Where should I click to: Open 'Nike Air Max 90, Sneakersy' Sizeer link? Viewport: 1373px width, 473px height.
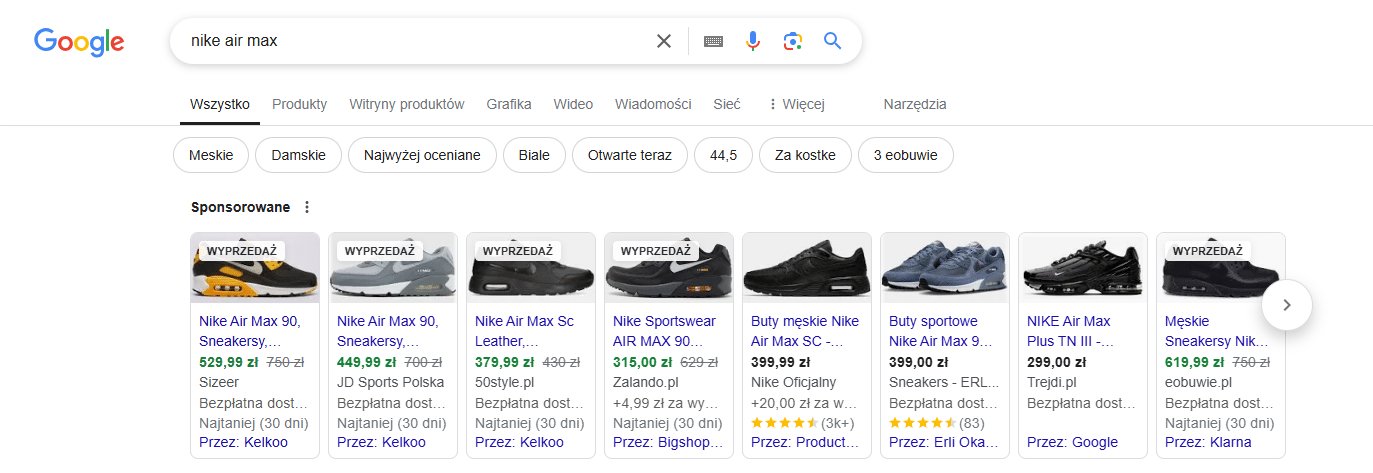(x=250, y=331)
